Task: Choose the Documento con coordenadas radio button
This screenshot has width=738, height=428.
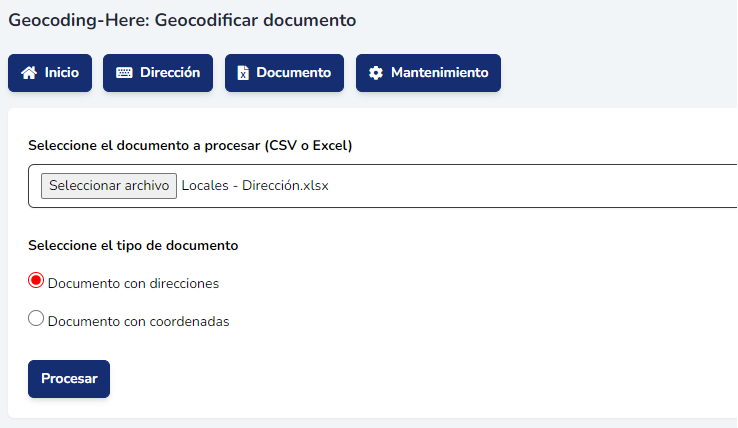Action: coord(36,319)
